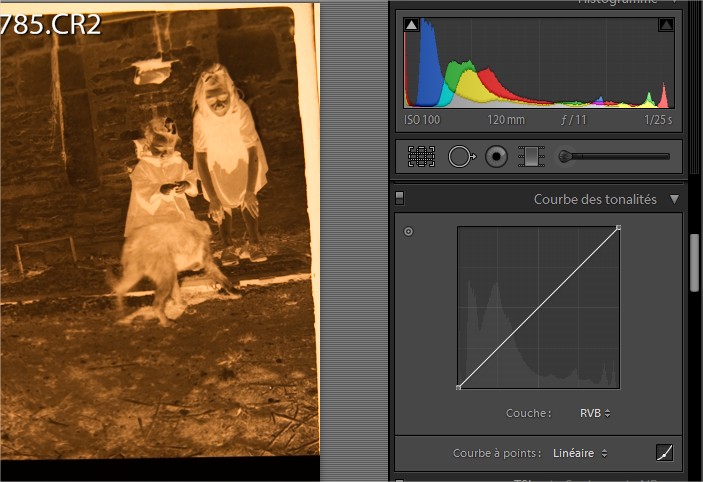Click the Histogramme panel header
The height and width of the screenshot is (482, 703).
[x=620, y=3]
